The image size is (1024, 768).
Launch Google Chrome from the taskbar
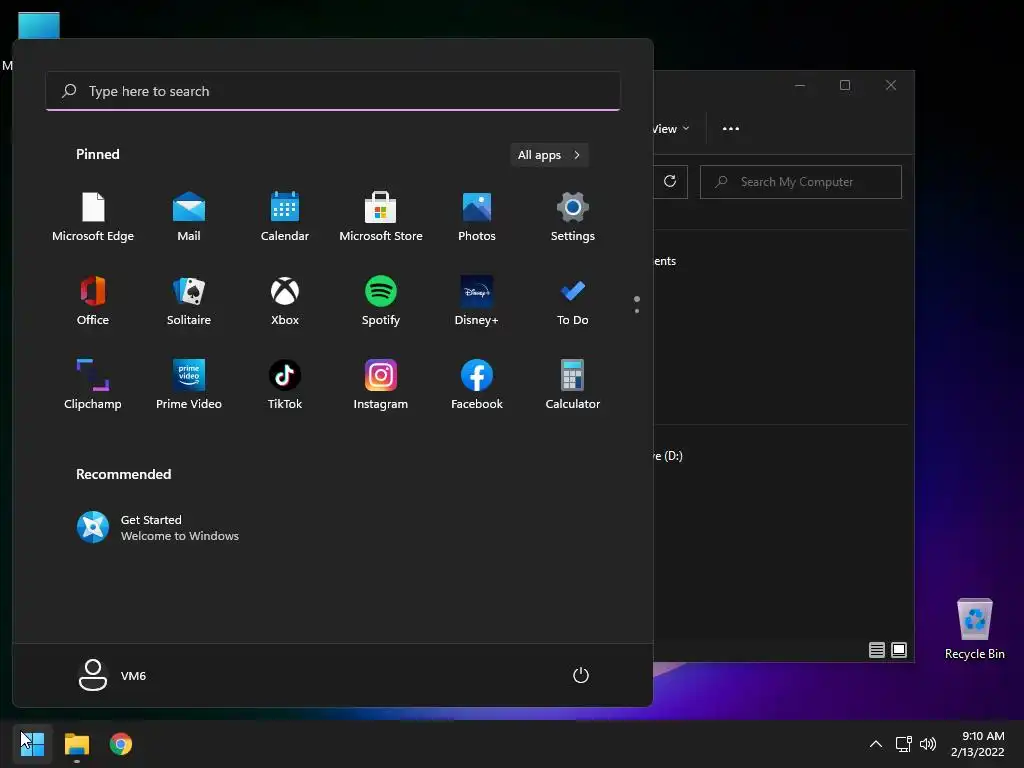tap(121, 744)
